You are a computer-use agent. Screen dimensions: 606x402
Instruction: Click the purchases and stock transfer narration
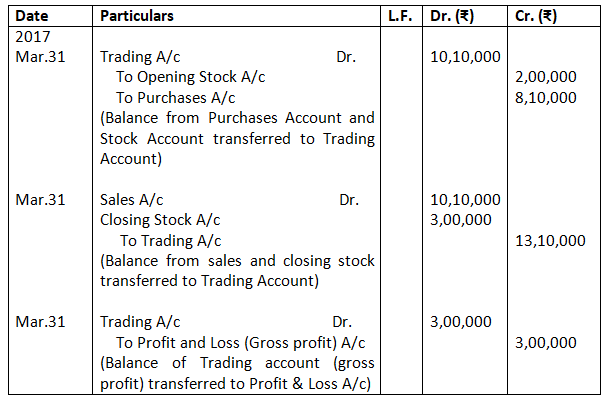[x=237, y=138]
